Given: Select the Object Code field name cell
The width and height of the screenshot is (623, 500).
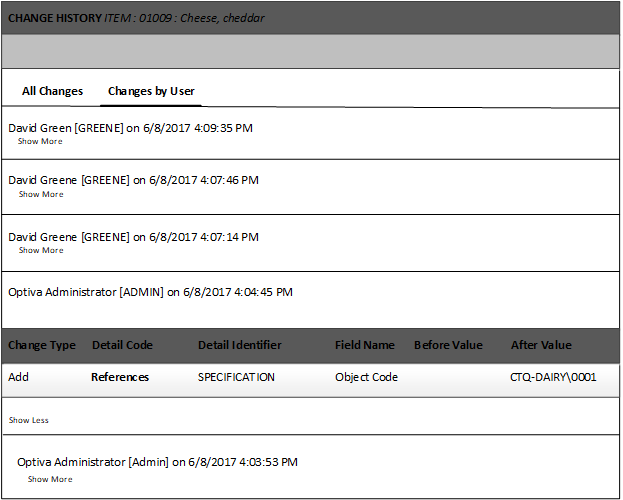Looking at the screenshot, I should coord(366,378).
